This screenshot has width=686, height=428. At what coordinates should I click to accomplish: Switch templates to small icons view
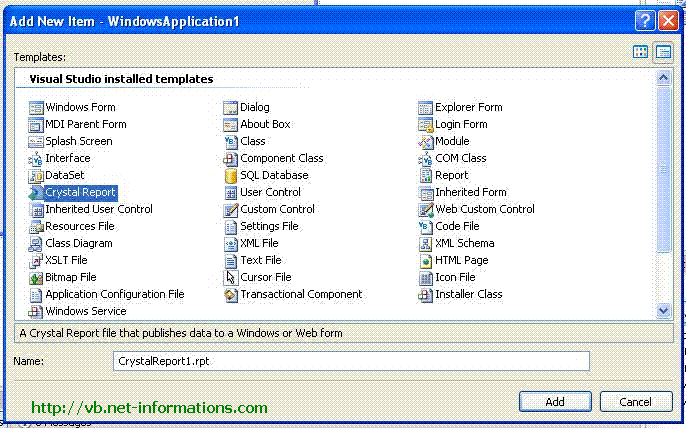click(x=663, y=52)
